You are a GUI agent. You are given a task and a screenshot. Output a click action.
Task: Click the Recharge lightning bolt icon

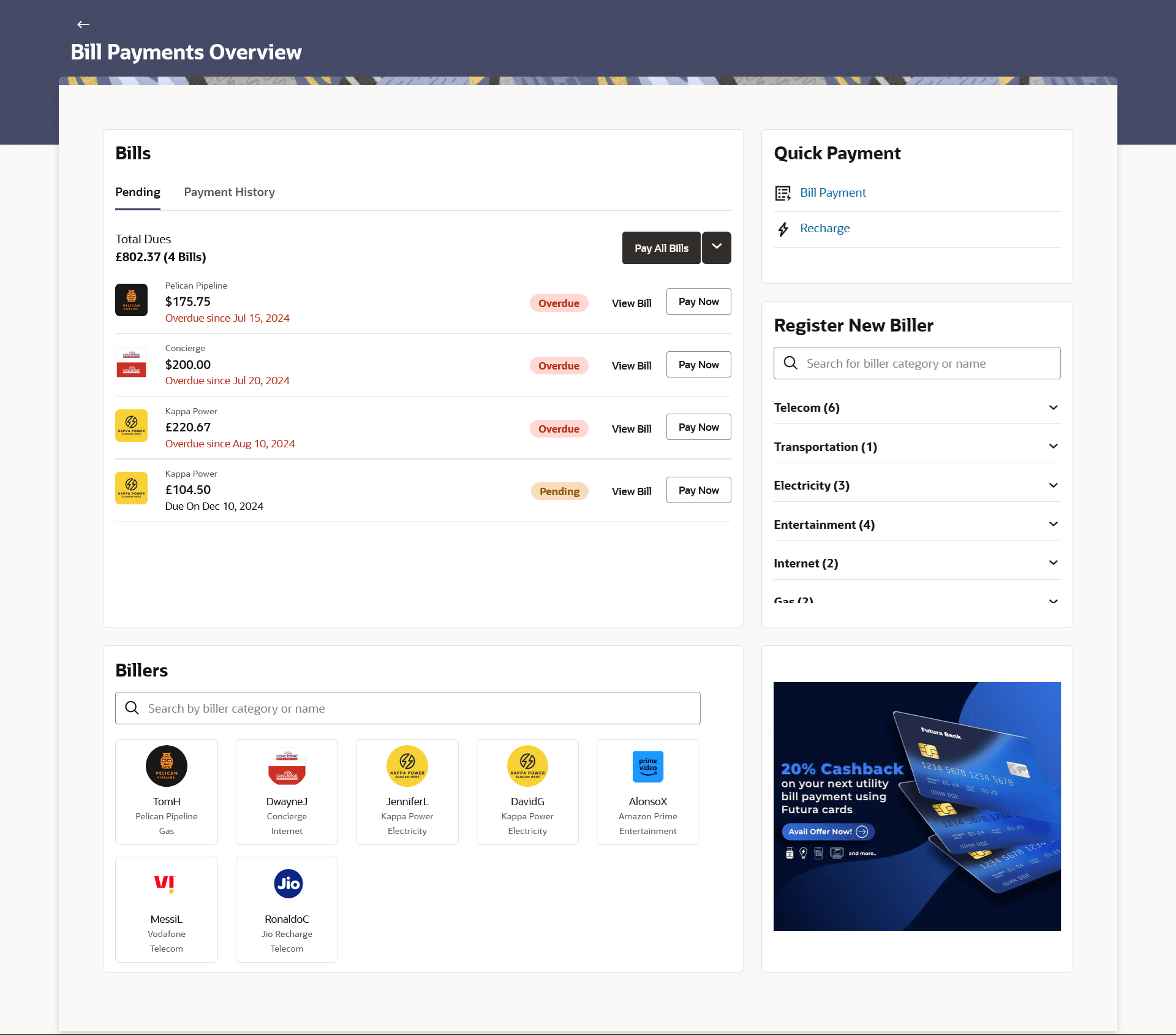pos(783,229)
